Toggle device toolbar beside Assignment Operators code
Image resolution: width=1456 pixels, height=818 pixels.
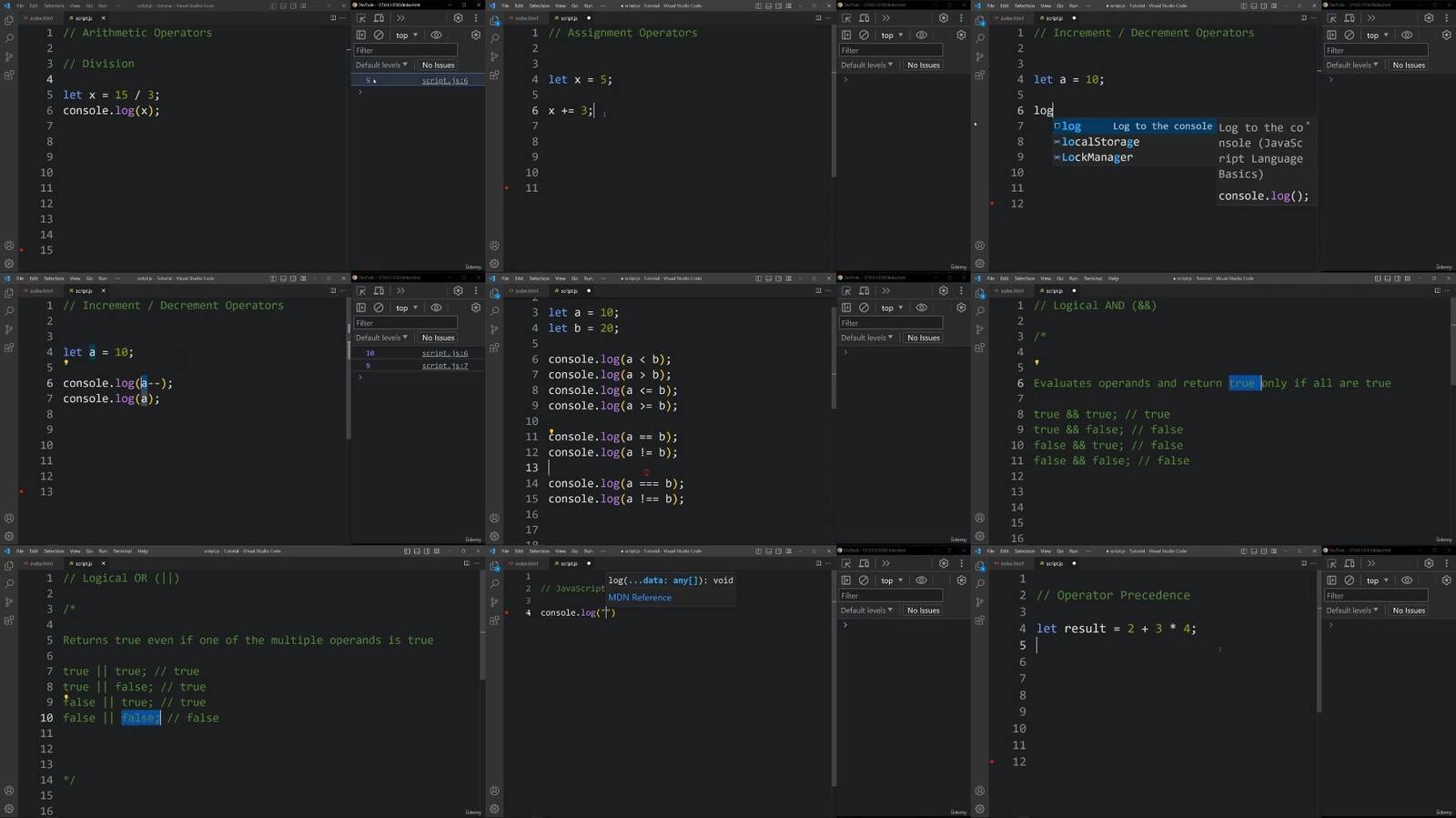click(x=864, y=18)
